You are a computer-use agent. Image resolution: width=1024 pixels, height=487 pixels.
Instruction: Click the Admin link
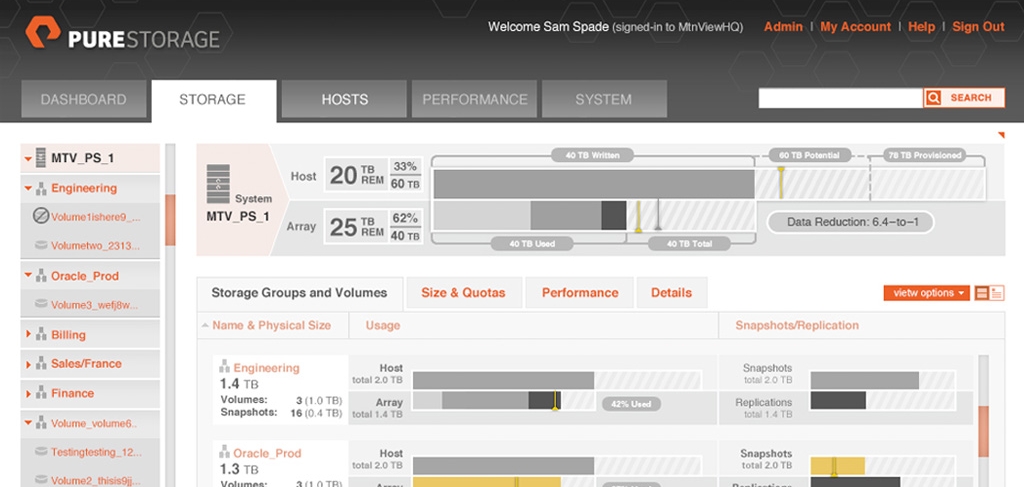tap(783, 27)
